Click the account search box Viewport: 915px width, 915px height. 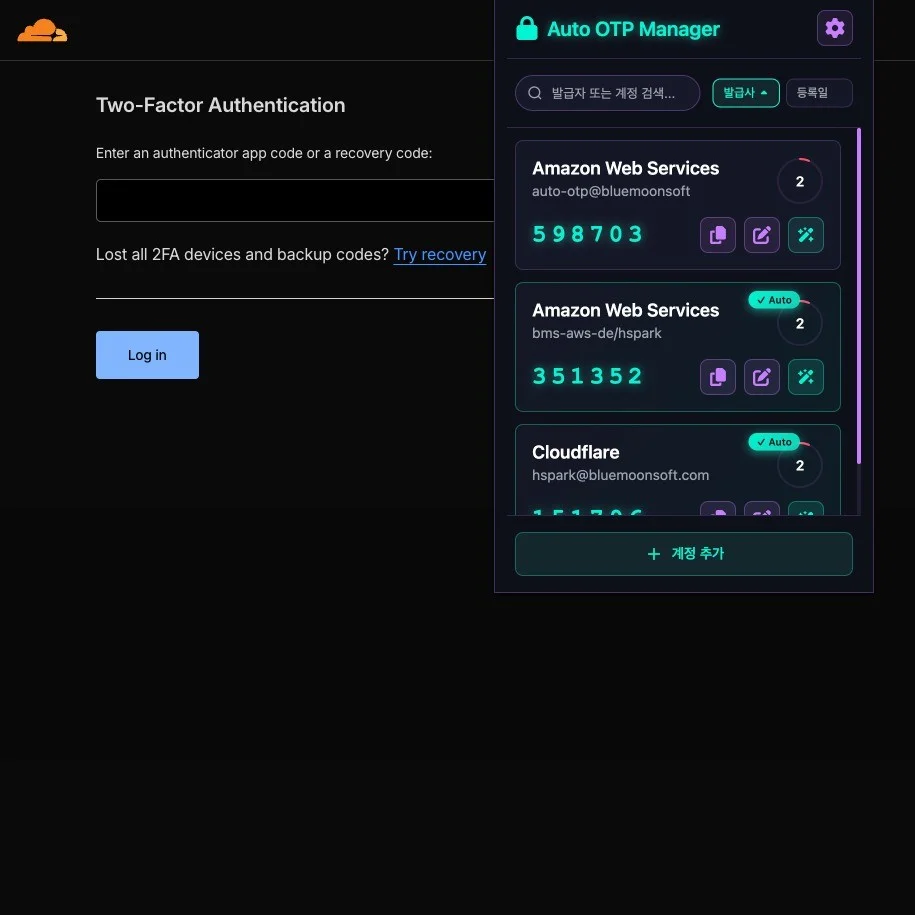tap(607, 93)
